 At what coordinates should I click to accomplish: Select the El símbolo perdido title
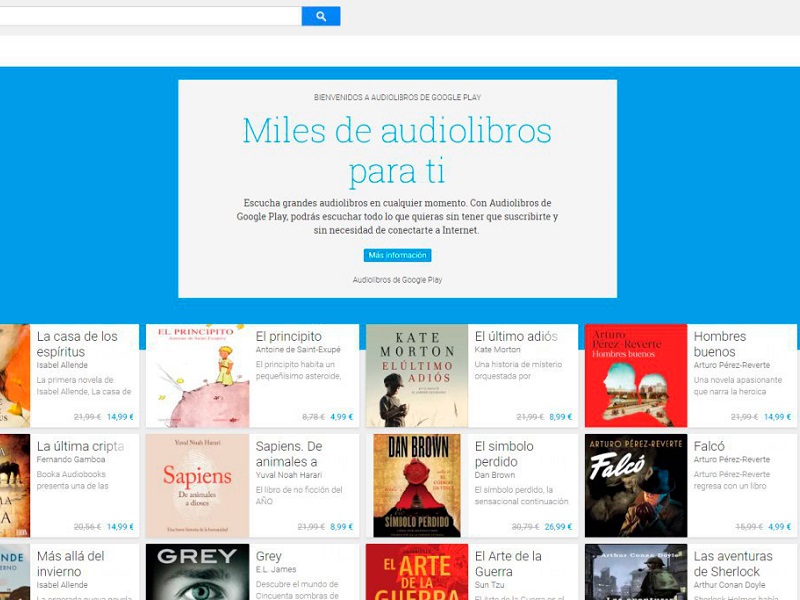pos(504,454)
